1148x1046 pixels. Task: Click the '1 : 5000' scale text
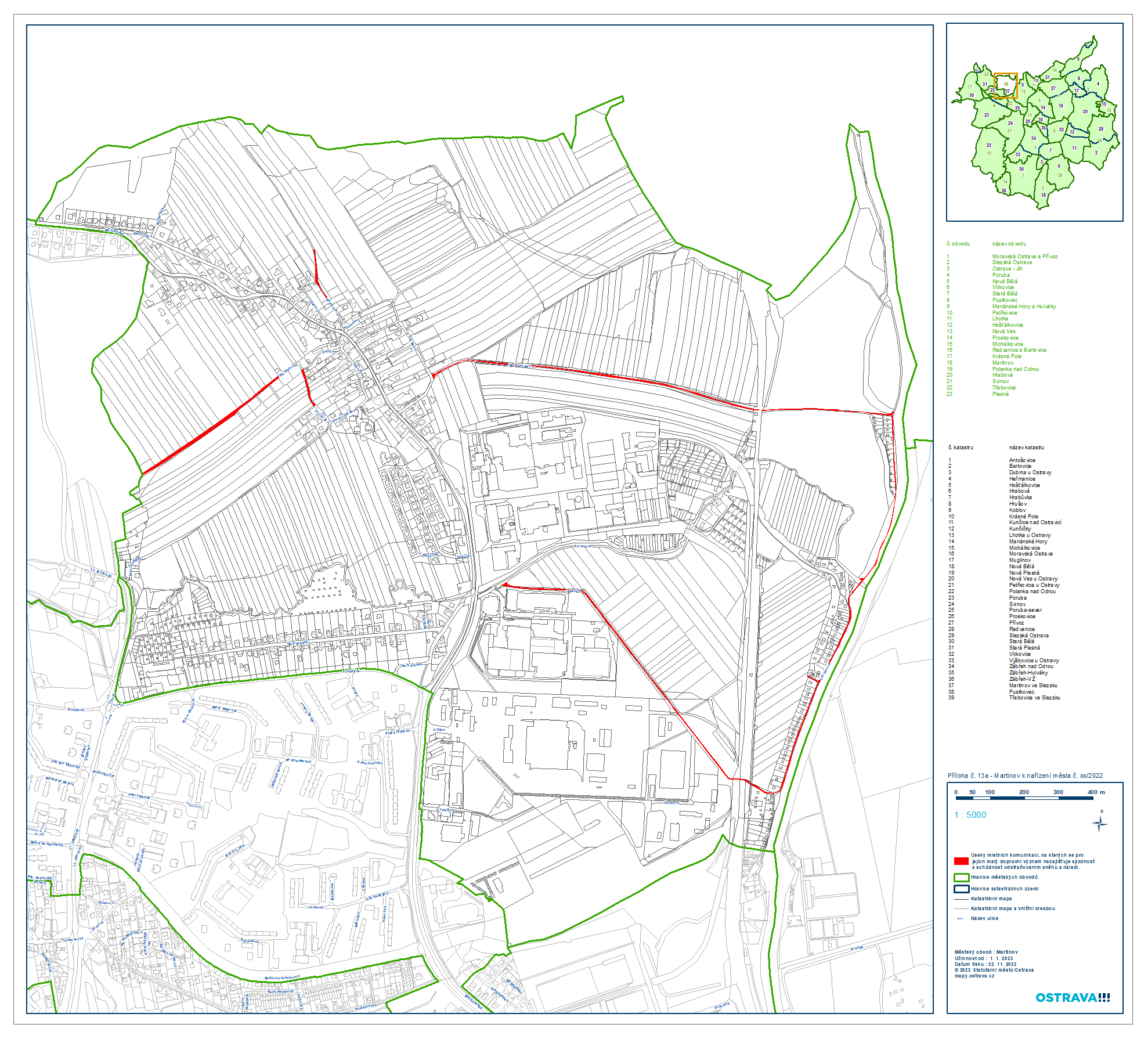pos(970,815)
